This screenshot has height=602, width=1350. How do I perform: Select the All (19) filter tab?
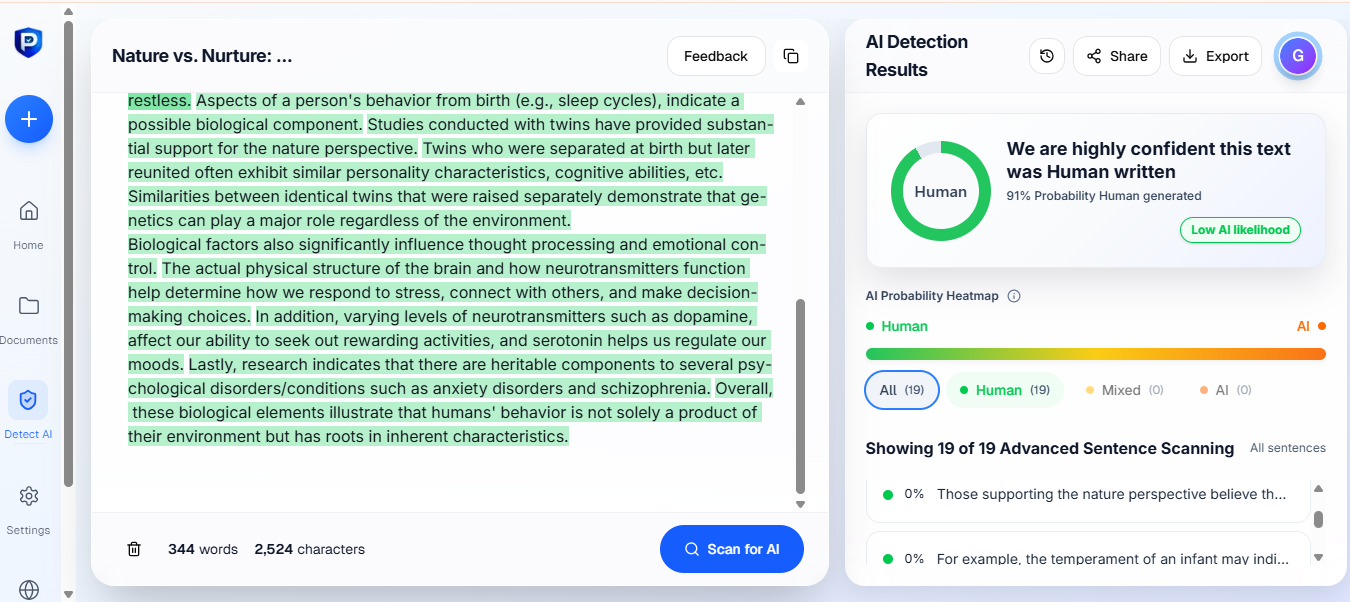tap(902, 390)
